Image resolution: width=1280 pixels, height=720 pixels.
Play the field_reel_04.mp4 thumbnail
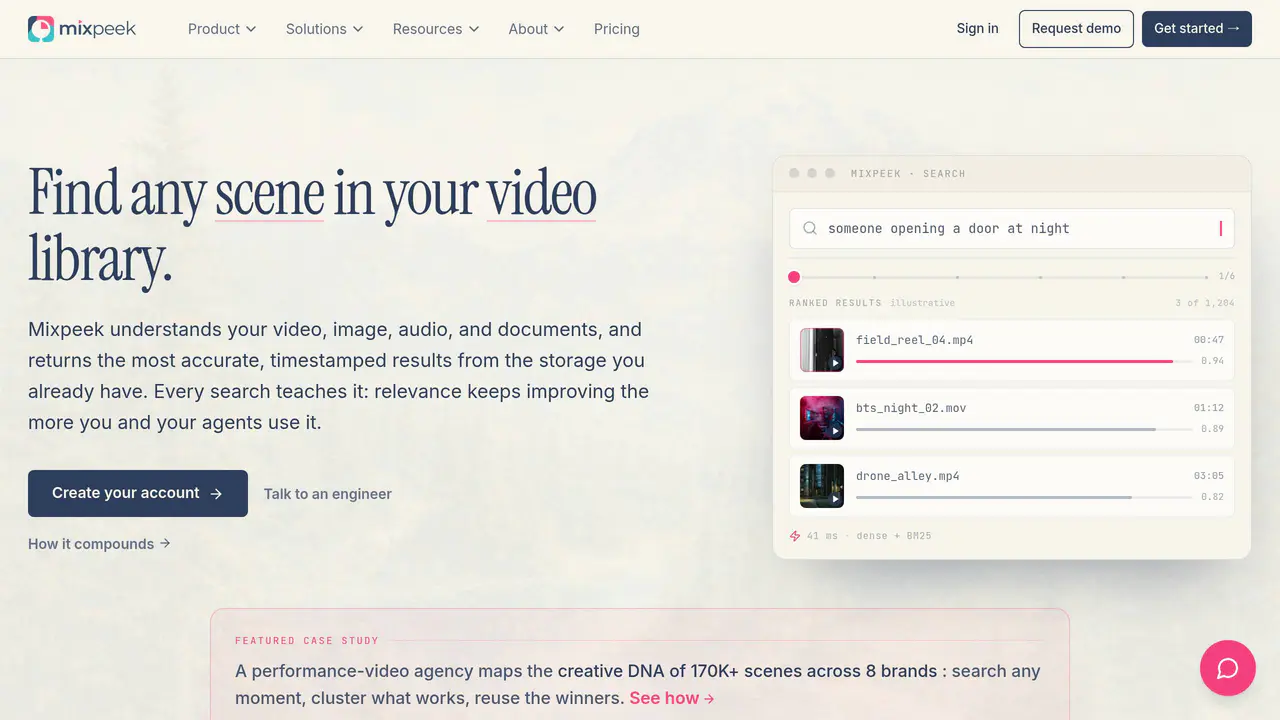pyautogui.click(x=822, y=350)
